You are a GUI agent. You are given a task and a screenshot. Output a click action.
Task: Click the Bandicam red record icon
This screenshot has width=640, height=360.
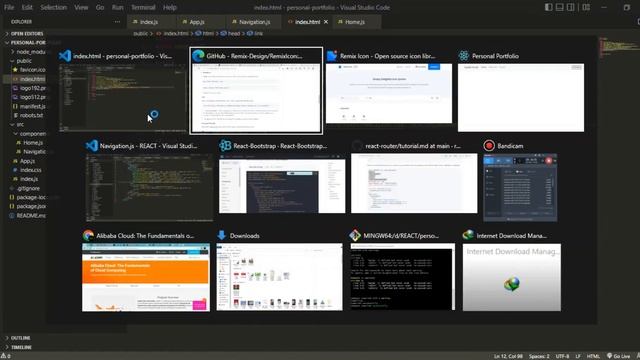pos(489,146)
